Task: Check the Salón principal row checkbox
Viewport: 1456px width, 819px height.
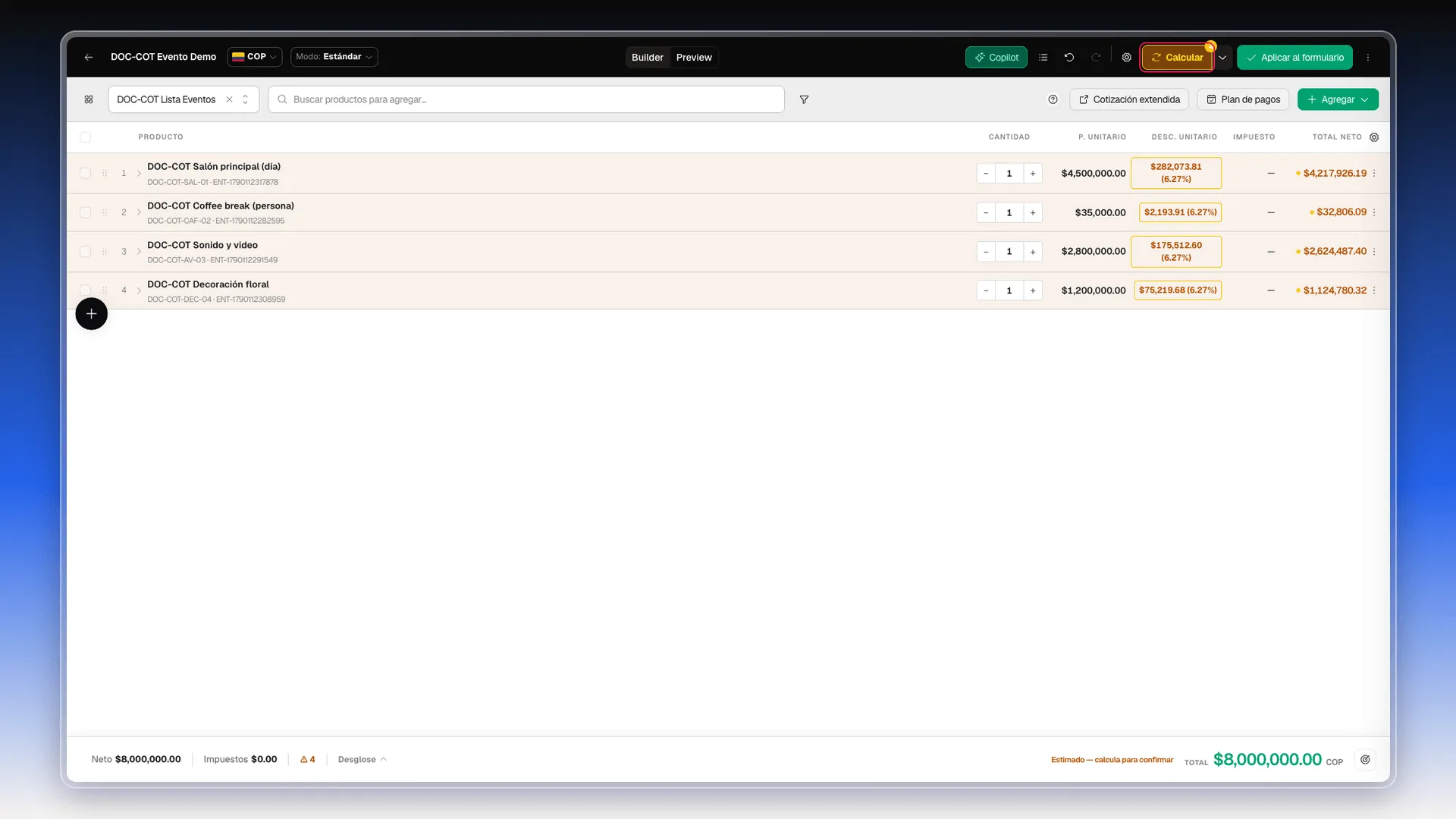Action: pos(85,174)
